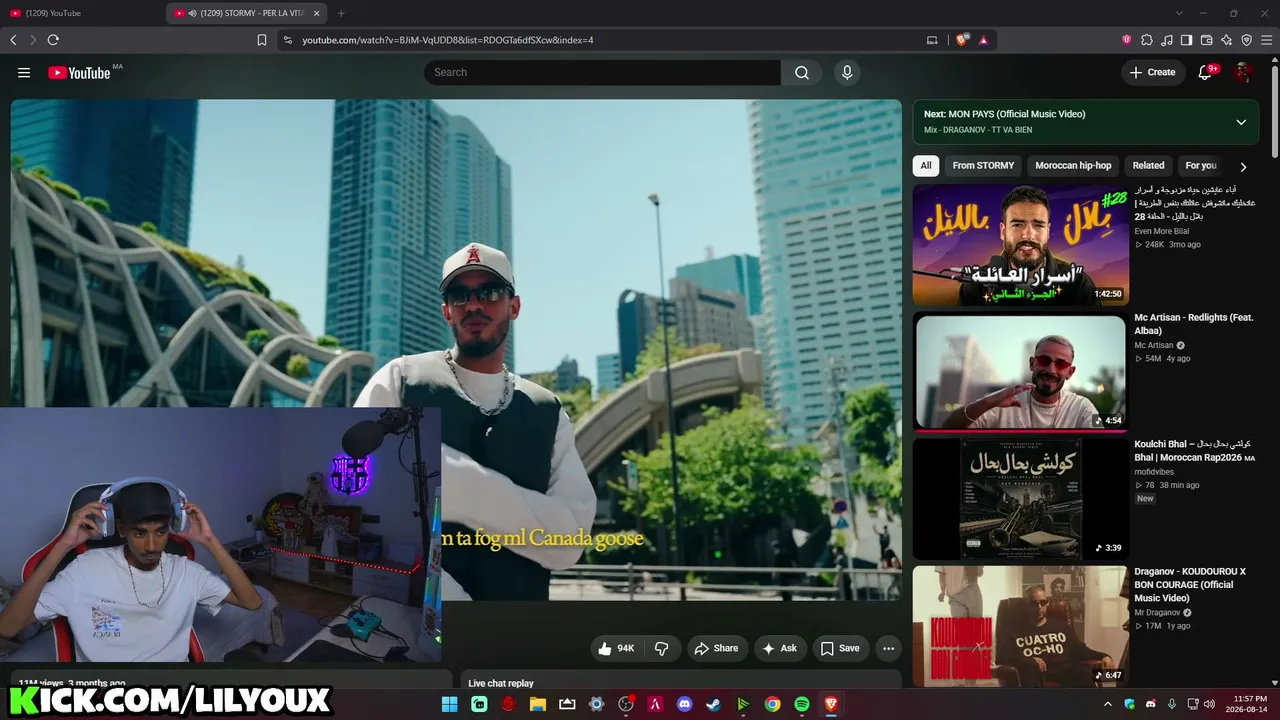Click the browser address bar URL
Viewport: 1280px width, 720px height.
coord(448,40)
